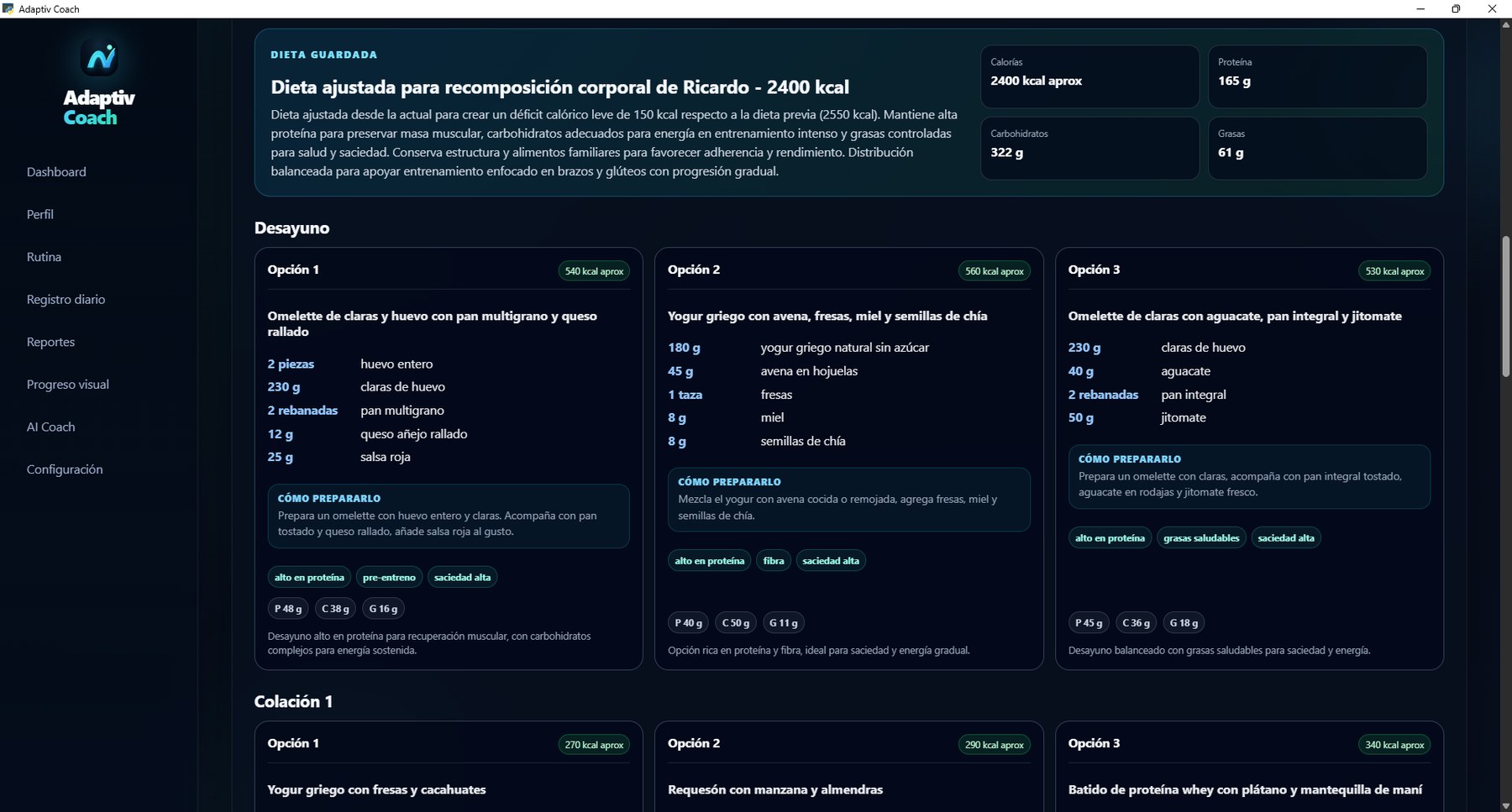Click the fibra tag

[774, 561]
